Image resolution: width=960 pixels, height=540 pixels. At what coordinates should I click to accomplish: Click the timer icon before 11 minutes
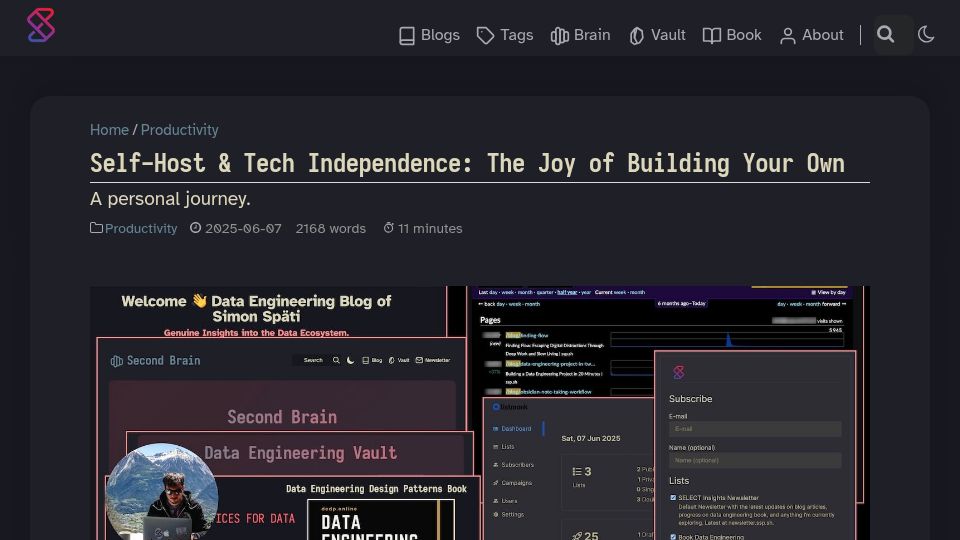(388, 228)
